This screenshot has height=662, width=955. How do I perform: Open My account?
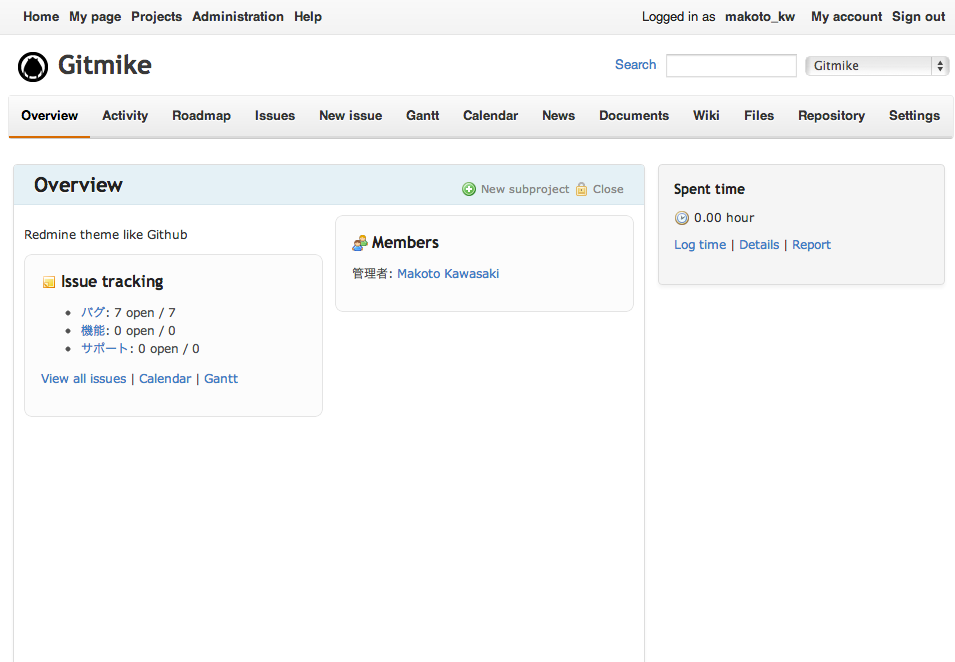pyautogui.click(x=846, y=16)
